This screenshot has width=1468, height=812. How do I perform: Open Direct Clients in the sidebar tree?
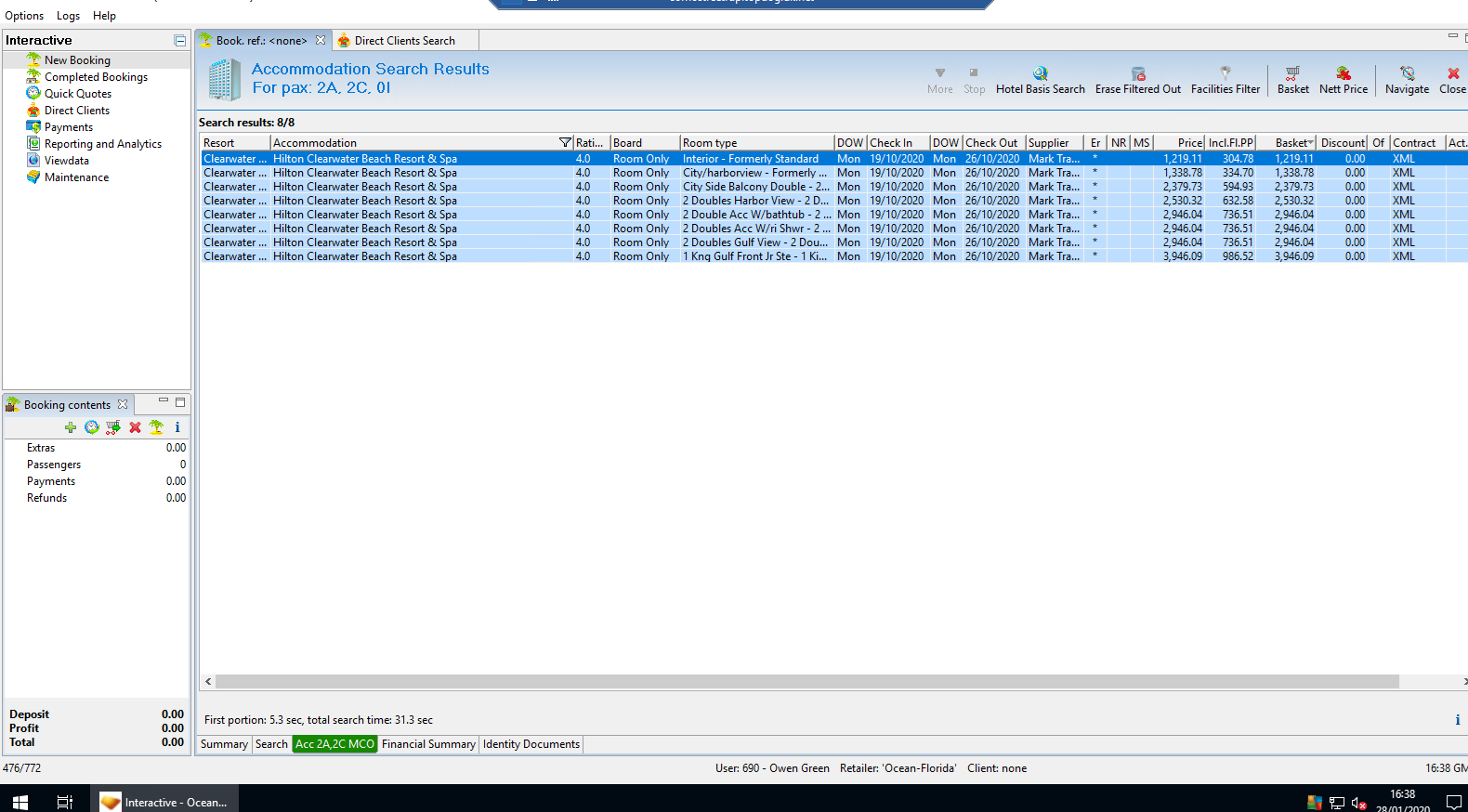77,111
